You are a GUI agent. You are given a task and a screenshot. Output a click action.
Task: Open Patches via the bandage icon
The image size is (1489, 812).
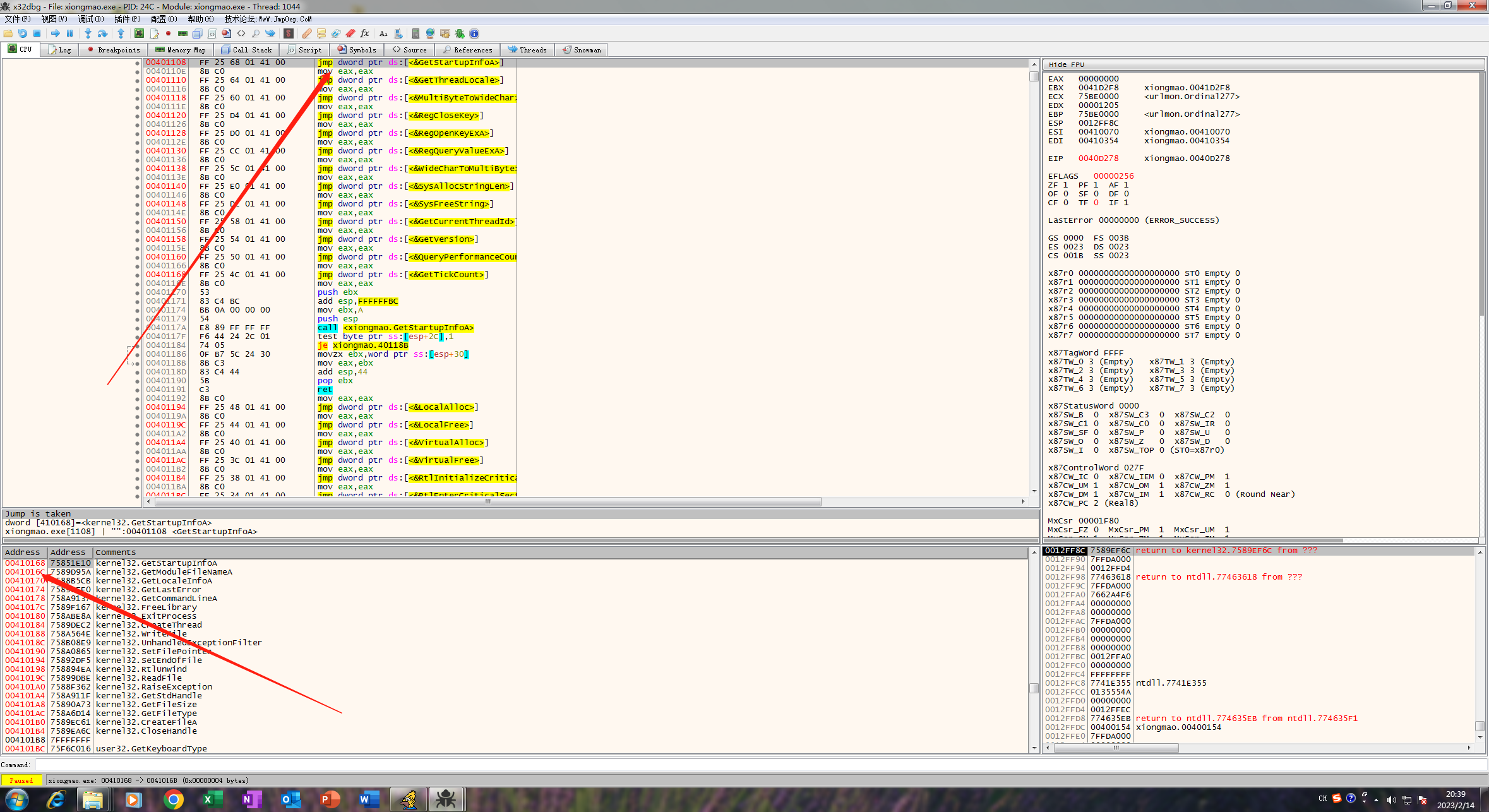(x=307, y=33)
